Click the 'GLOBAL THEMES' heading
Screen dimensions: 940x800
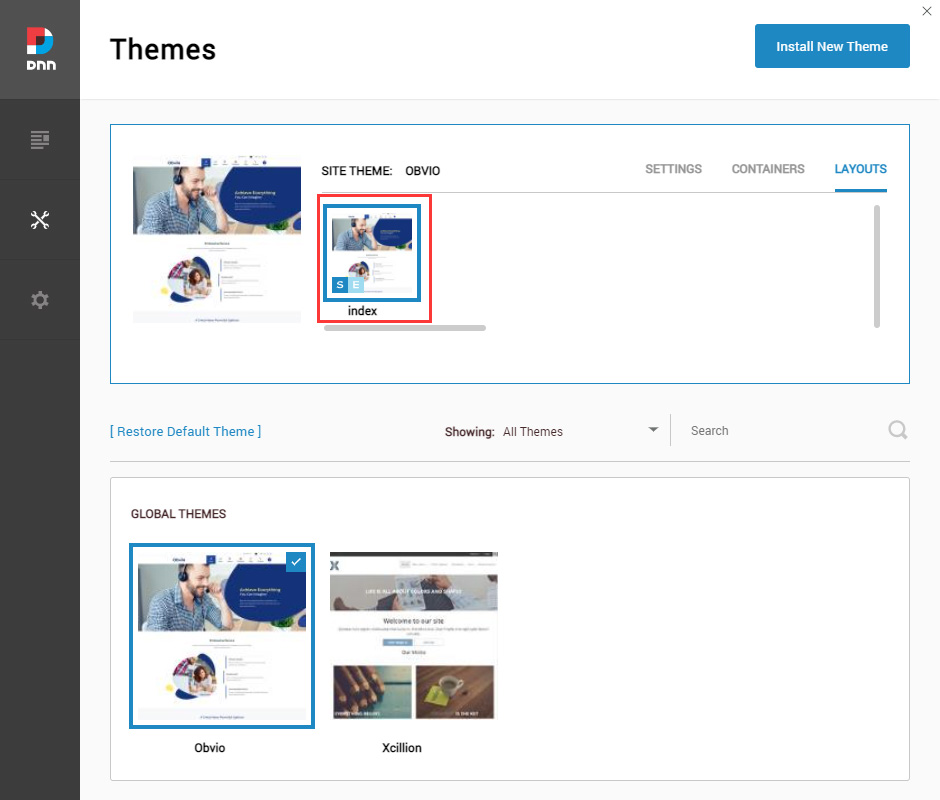179,514
